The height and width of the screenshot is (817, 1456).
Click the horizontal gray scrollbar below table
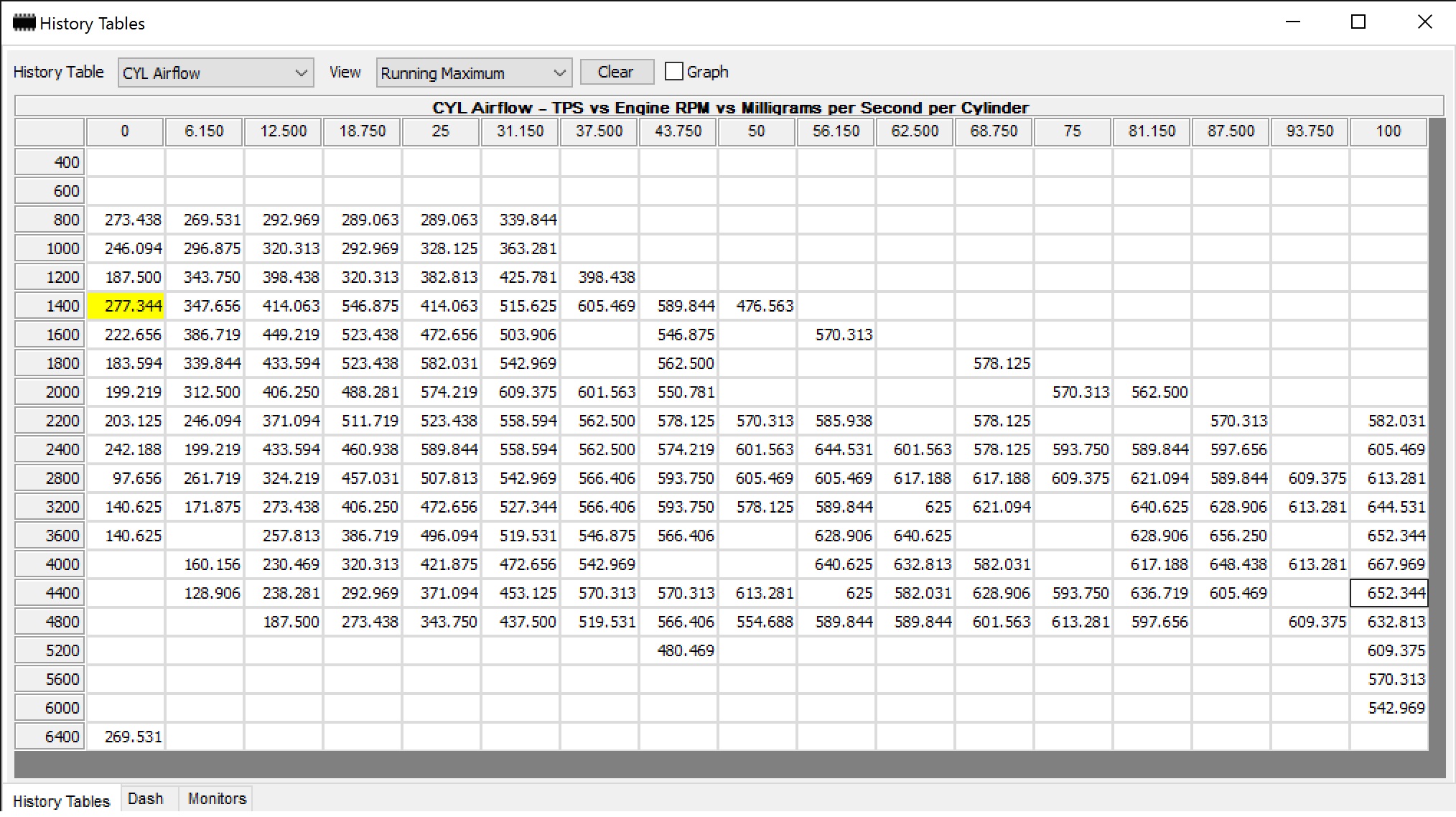point(729,765)
